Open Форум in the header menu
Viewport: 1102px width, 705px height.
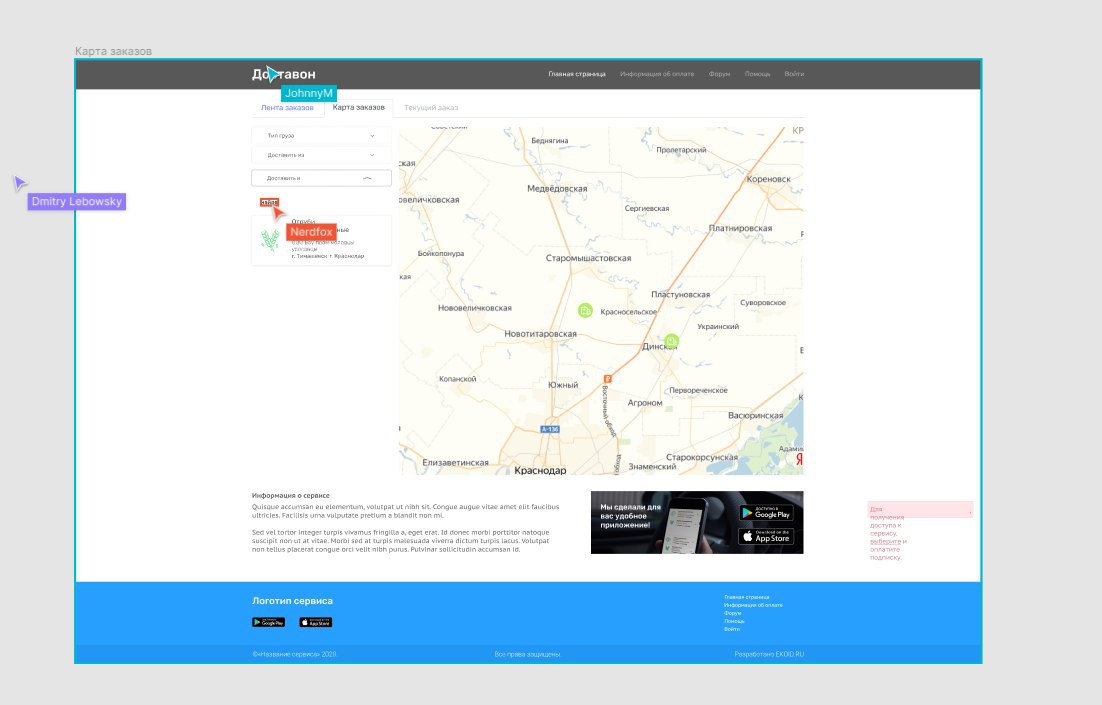pyautogui.click(x=719, y=74)
